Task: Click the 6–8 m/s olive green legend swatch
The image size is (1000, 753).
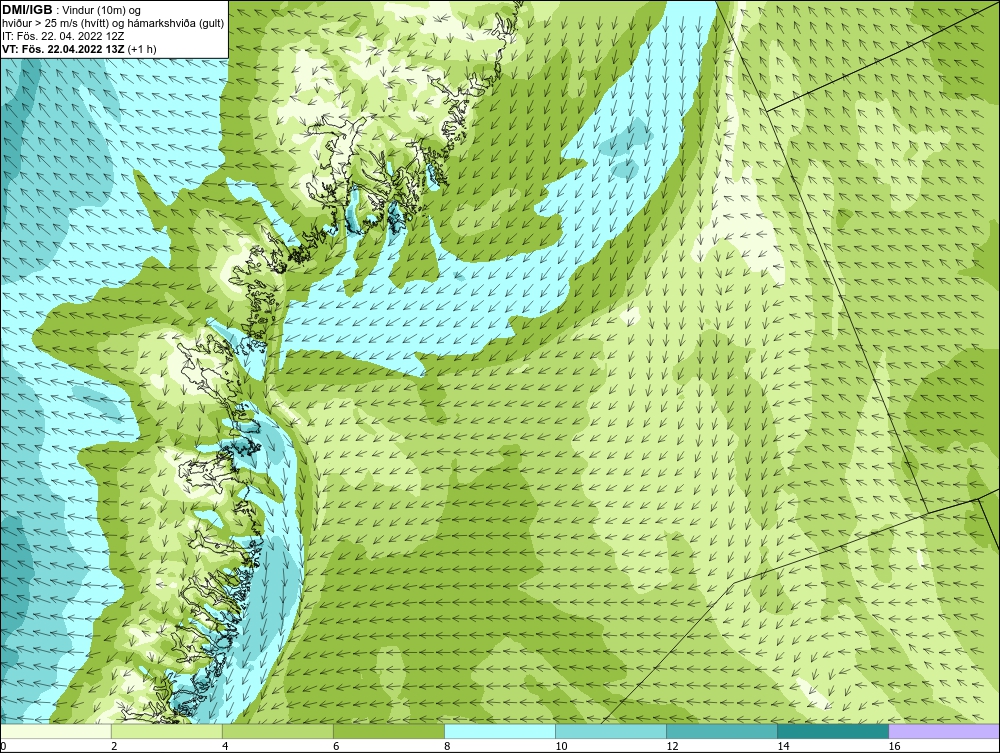Action: pyautogui.click(x=388, y=731)
